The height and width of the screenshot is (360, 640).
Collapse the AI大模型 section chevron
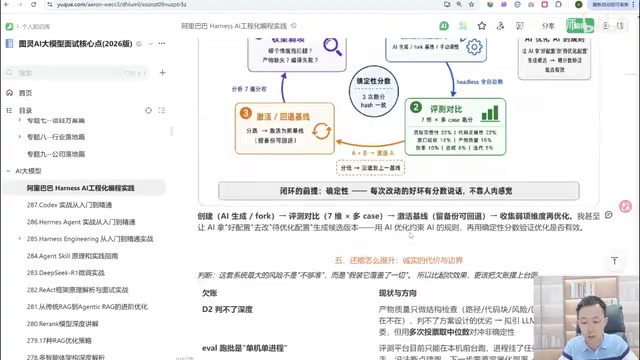pos(8,171)
